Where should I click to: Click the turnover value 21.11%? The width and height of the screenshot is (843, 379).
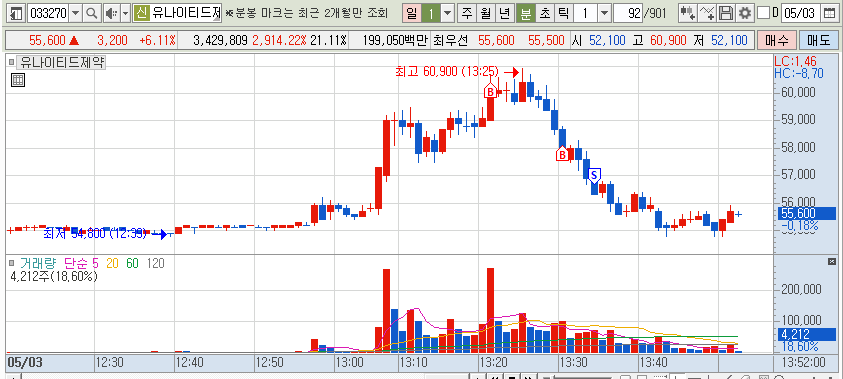coord(328,40)
